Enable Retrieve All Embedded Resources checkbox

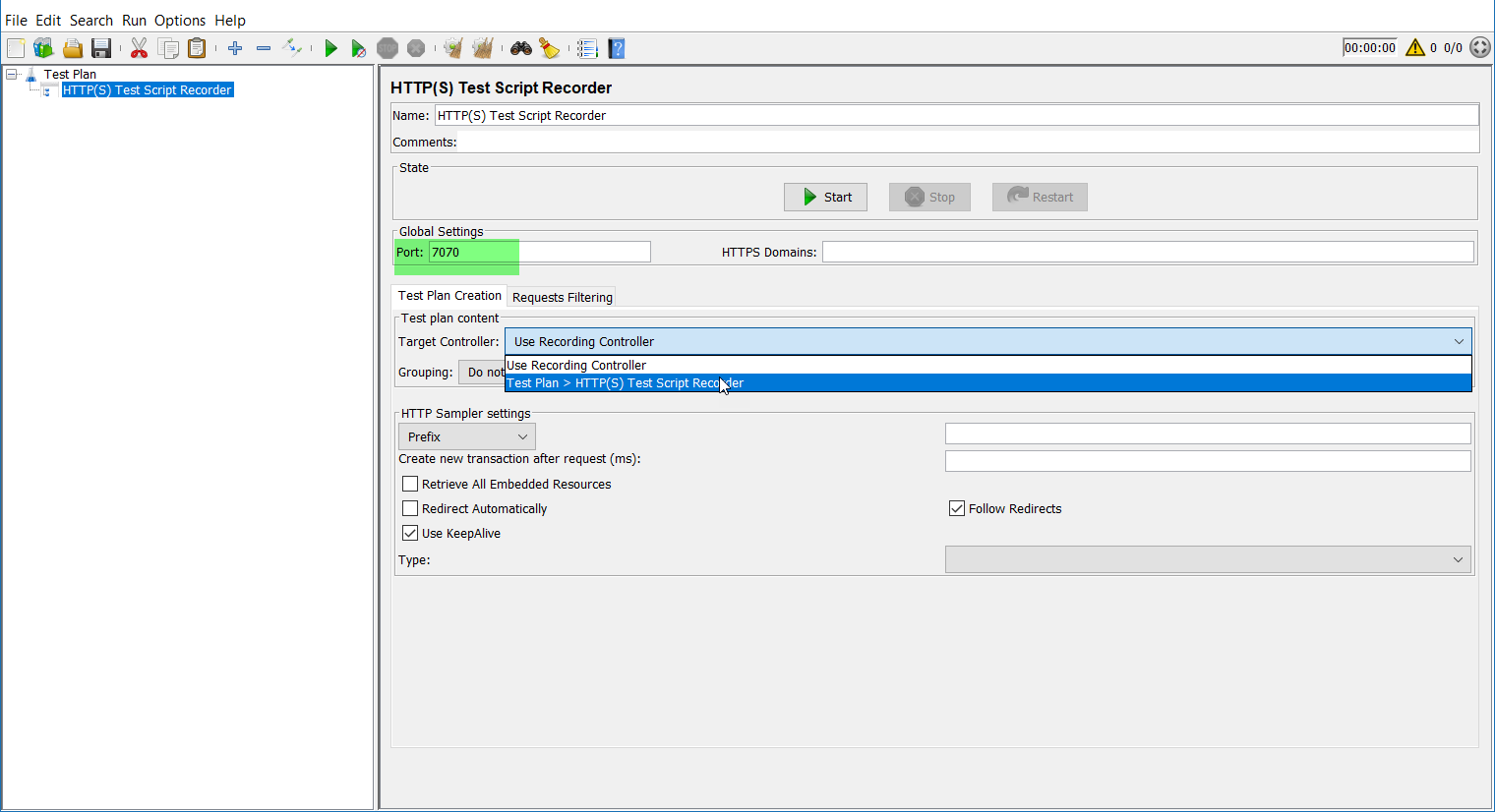(x=410, y=484)
